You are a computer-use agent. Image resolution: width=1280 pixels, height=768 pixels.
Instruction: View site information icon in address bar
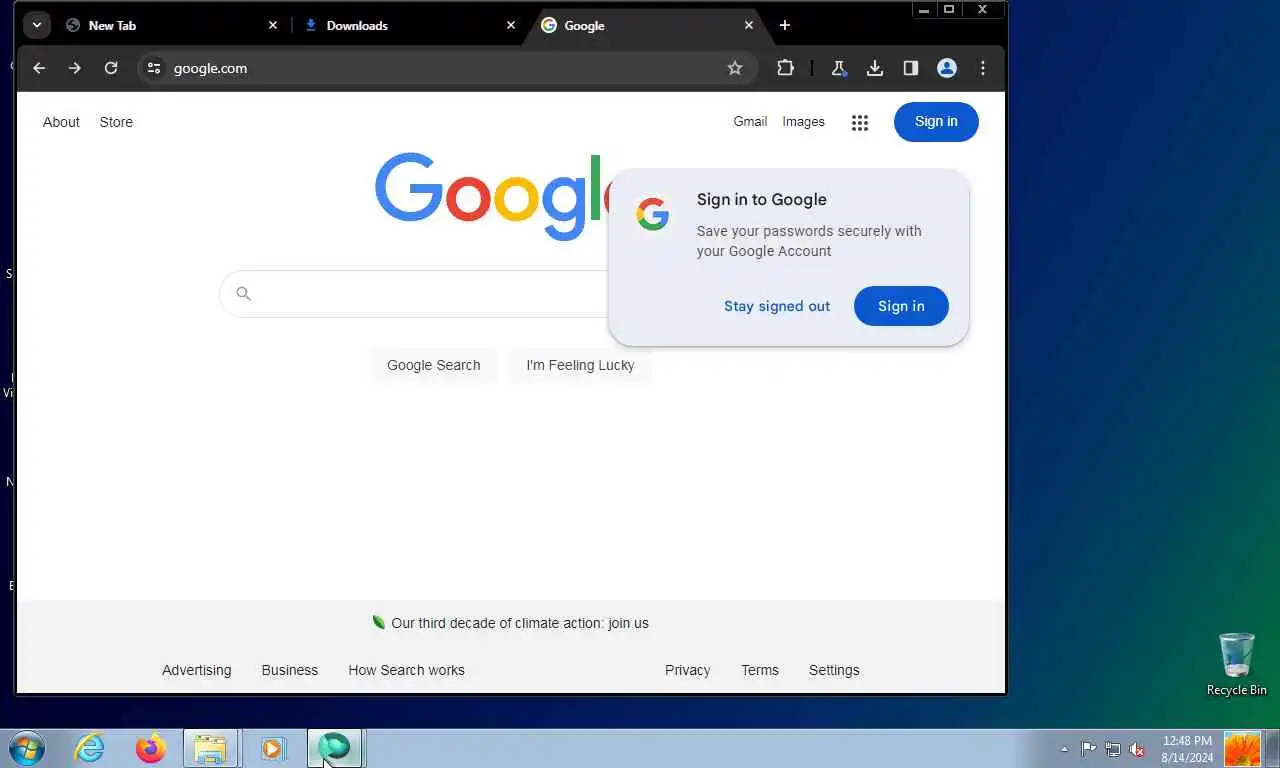click(154, 68)
